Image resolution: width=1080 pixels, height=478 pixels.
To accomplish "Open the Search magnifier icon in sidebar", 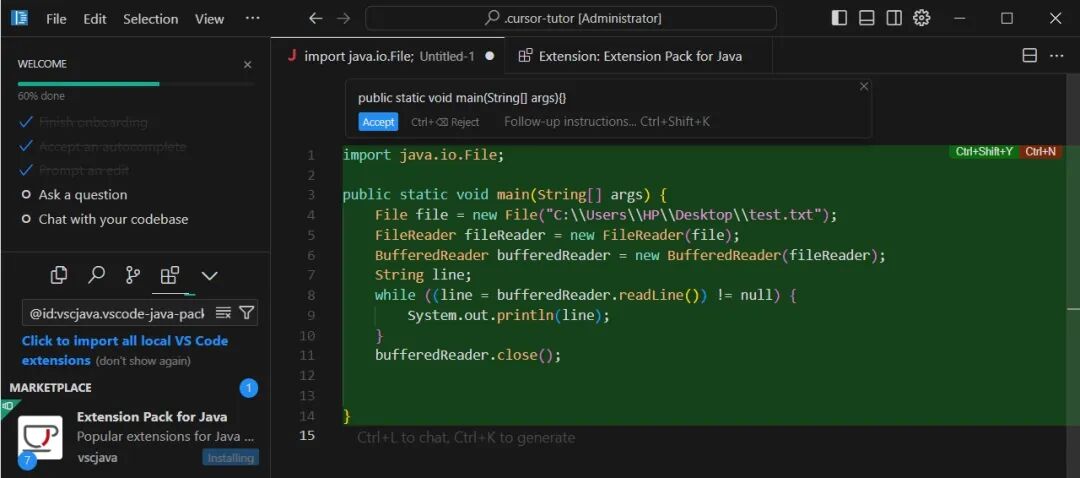I will click(96, 276).
